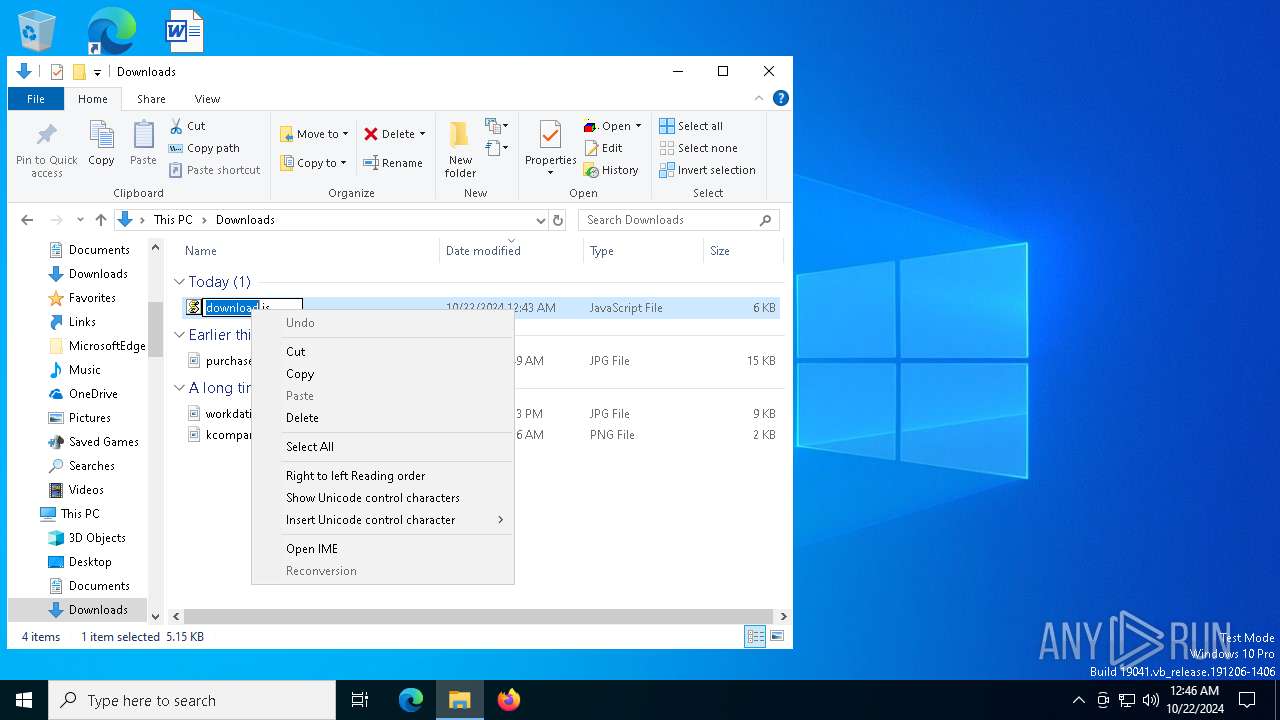Create a New folder

point(460,149)
